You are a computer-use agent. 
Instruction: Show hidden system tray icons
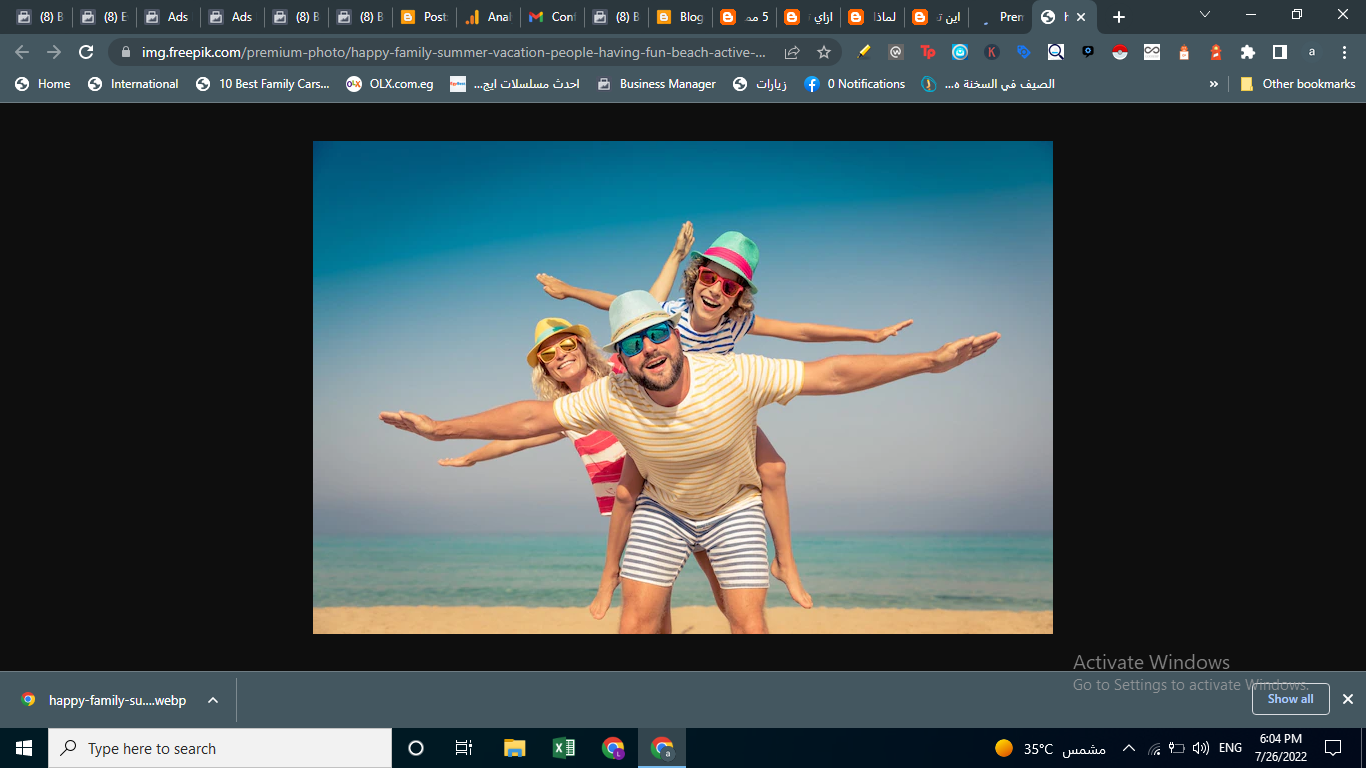pyautogui.click(x=1129, y=748)
